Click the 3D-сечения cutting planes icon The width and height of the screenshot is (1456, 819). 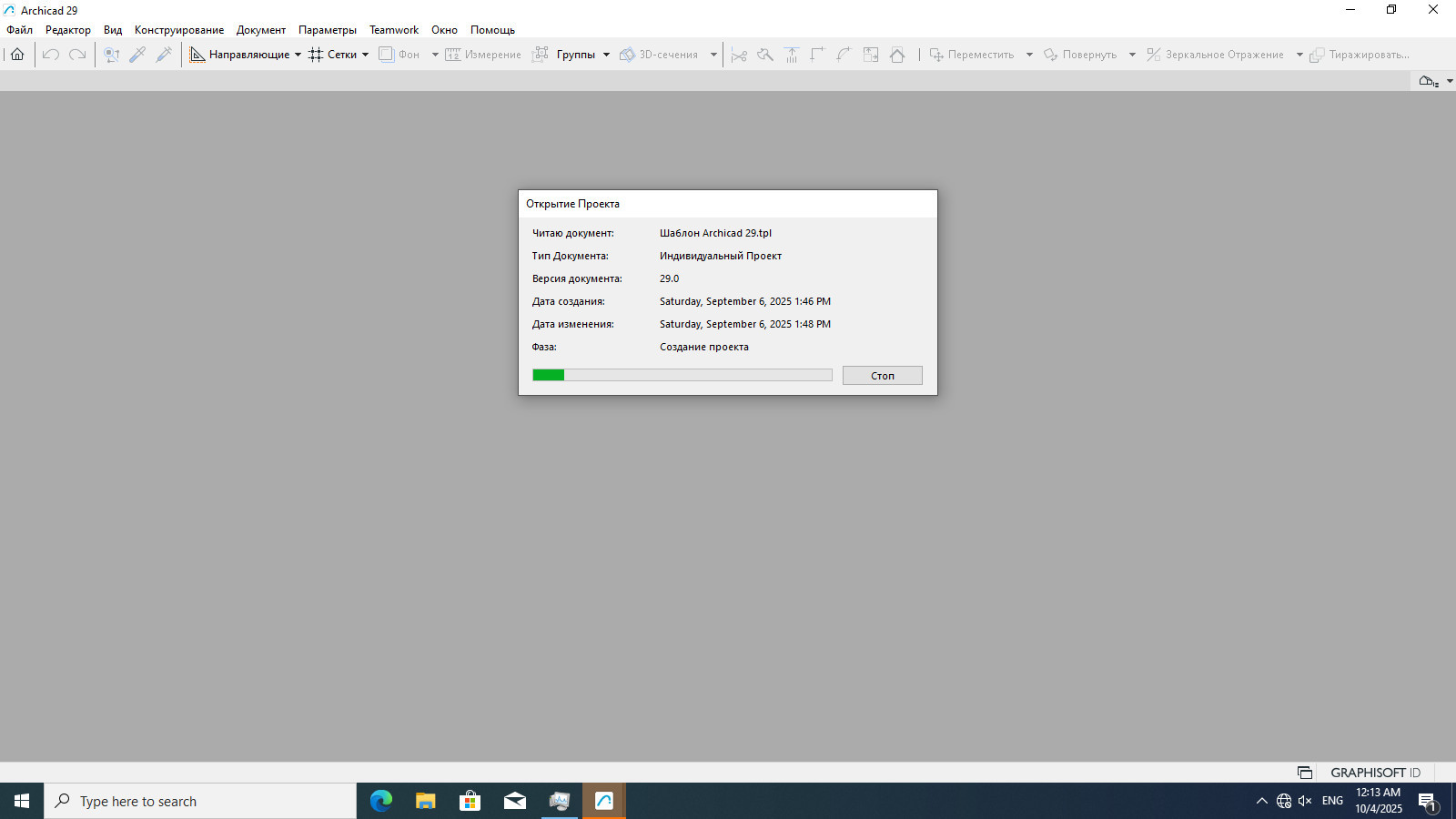(x=627, y=55)
